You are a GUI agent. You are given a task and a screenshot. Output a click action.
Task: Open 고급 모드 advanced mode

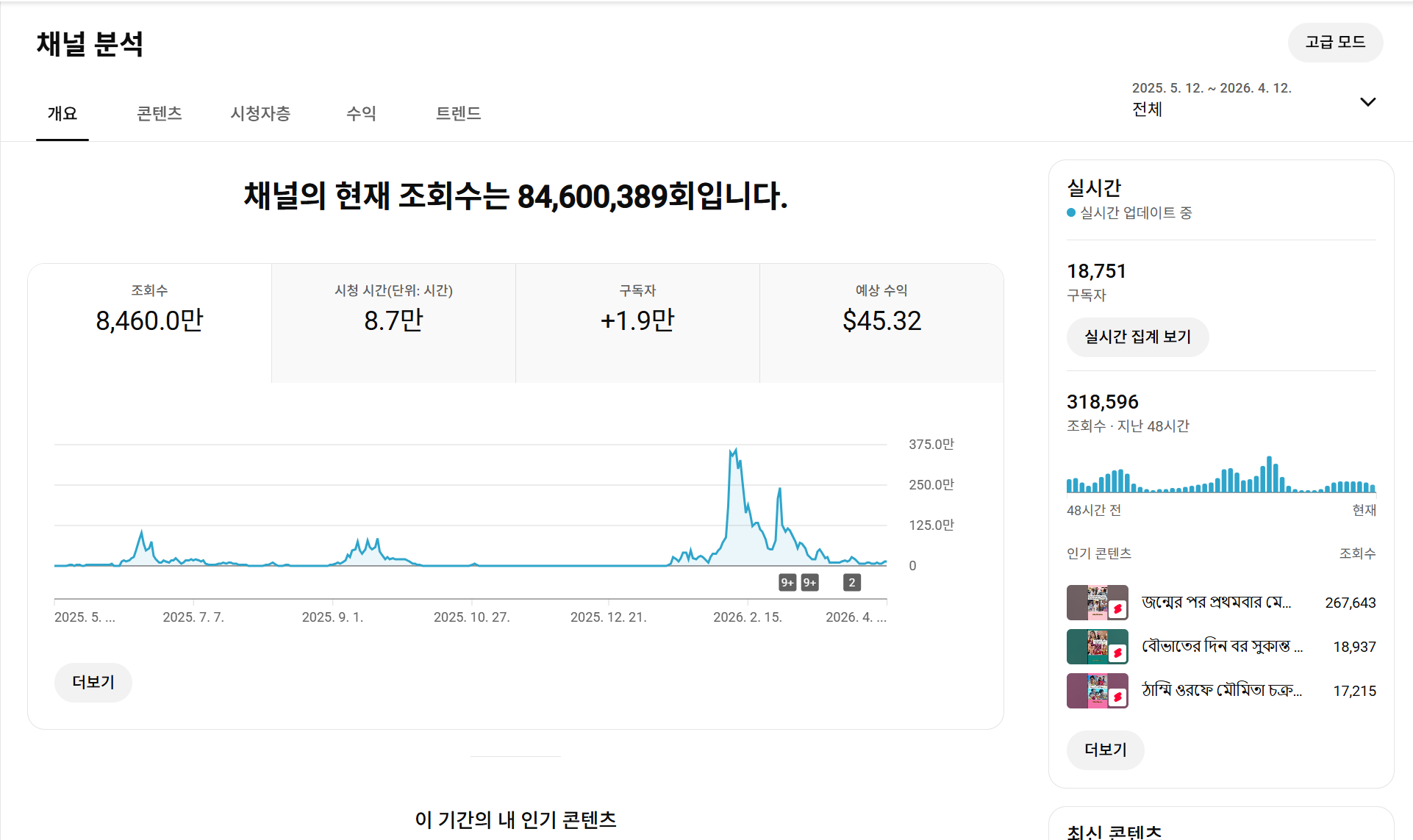pyautogui.click(x=1334, y=43)
